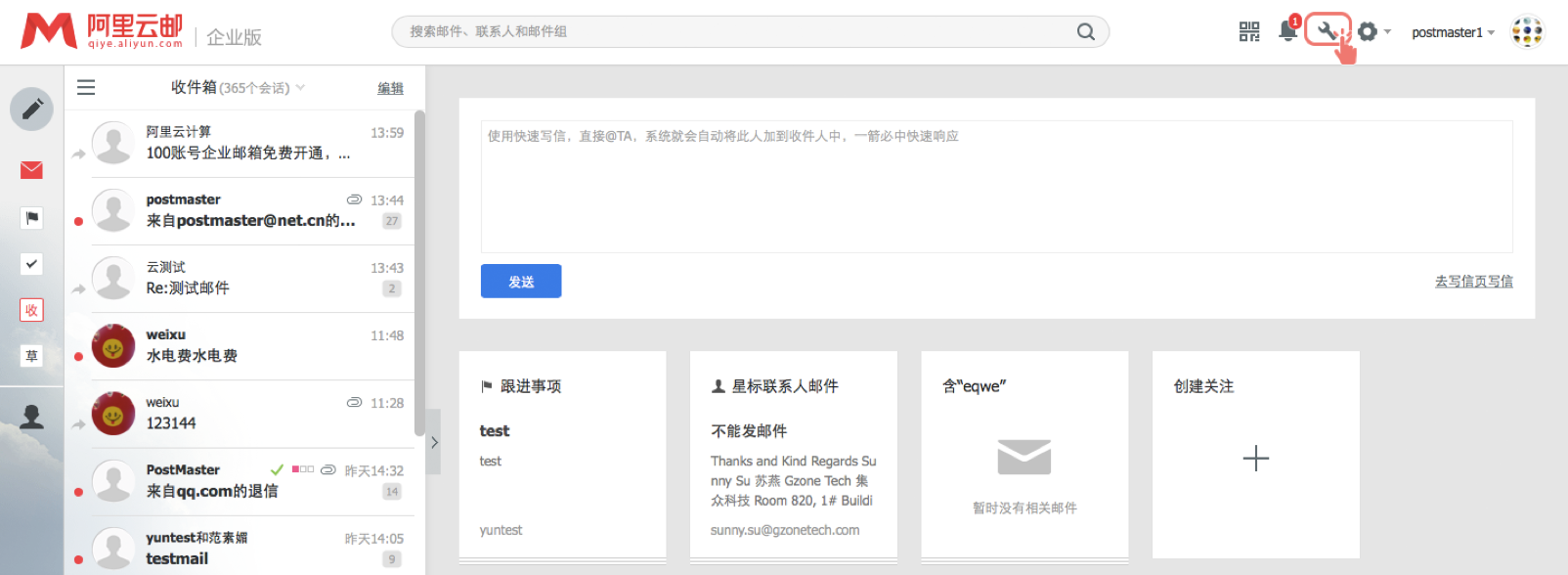The width and height of the screenshot is (1568, 575).
Task: Open the red envelope mail icon
Action: click(31, 170)
